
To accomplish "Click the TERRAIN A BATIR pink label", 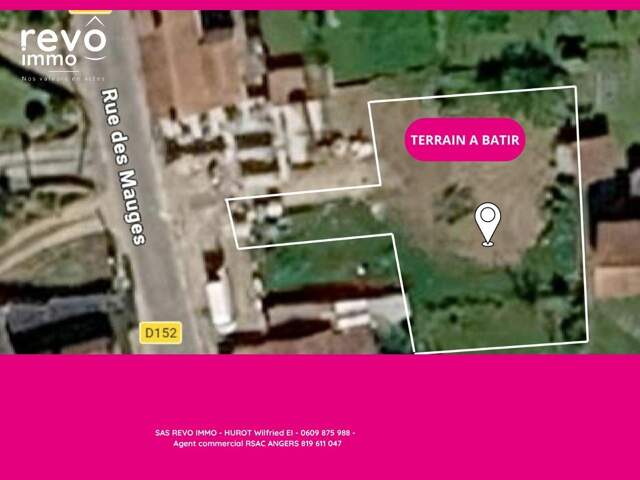I will [x=465, y=140].
